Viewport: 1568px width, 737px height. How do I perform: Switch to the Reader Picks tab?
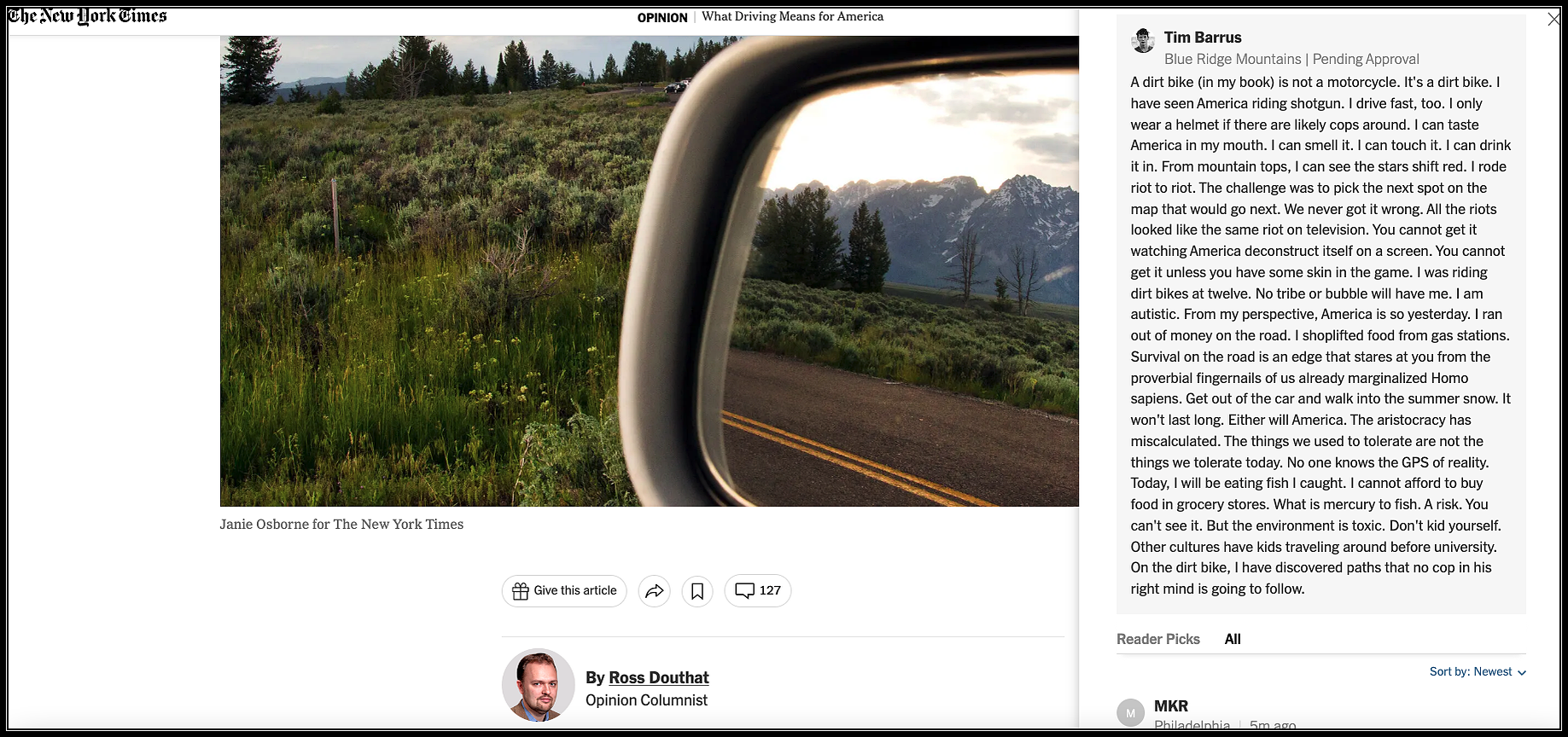[x=1158, y=639]
